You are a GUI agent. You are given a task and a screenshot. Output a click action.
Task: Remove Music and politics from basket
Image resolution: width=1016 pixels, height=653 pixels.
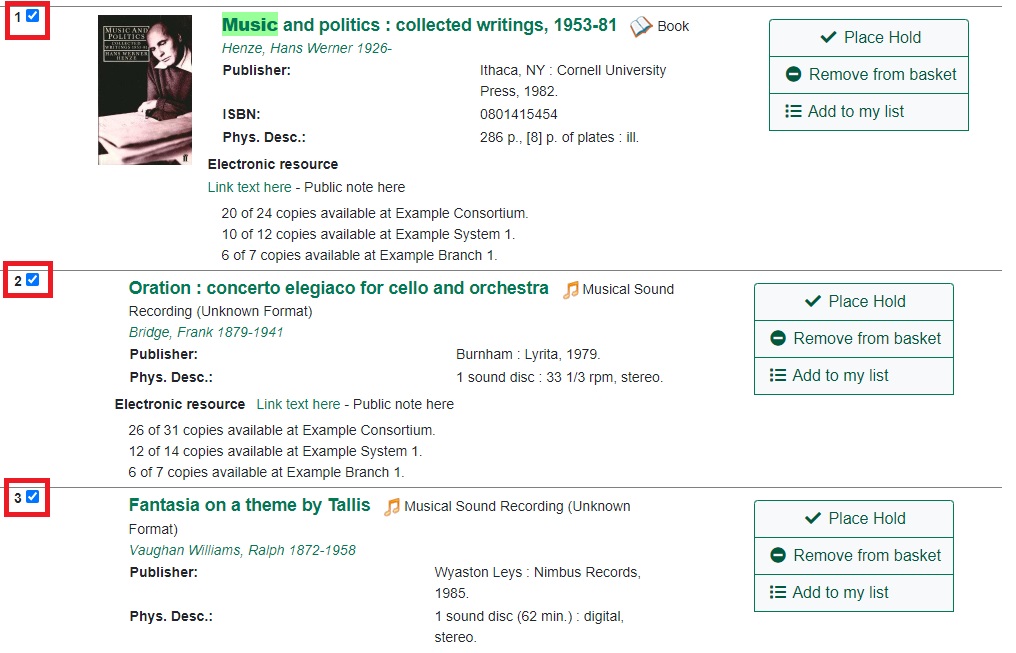point(868,75)
